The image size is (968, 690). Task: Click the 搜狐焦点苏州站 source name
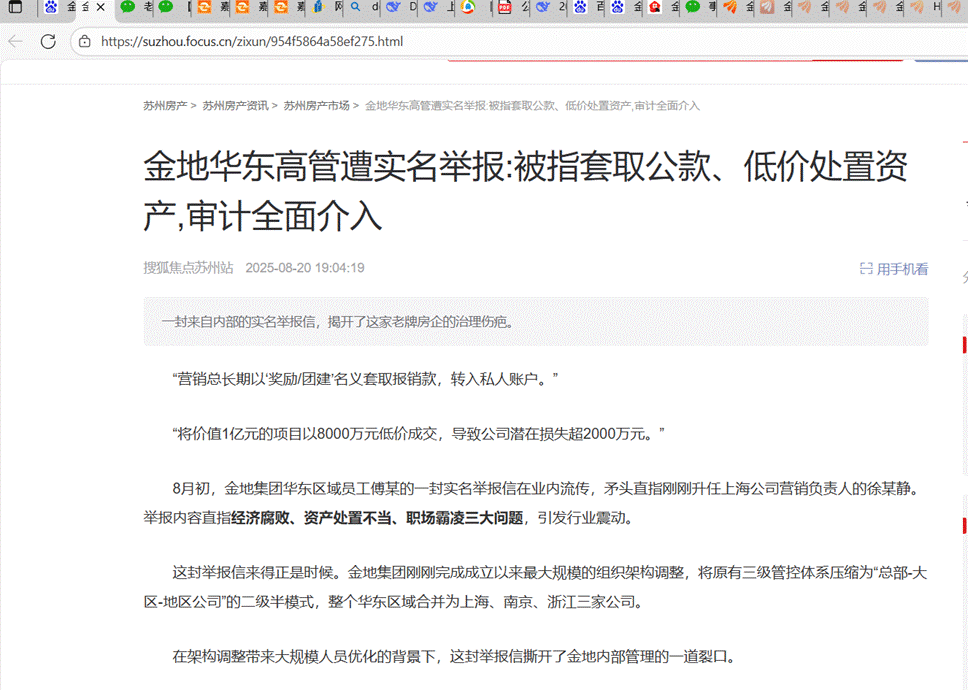click(x=188, y=268)
